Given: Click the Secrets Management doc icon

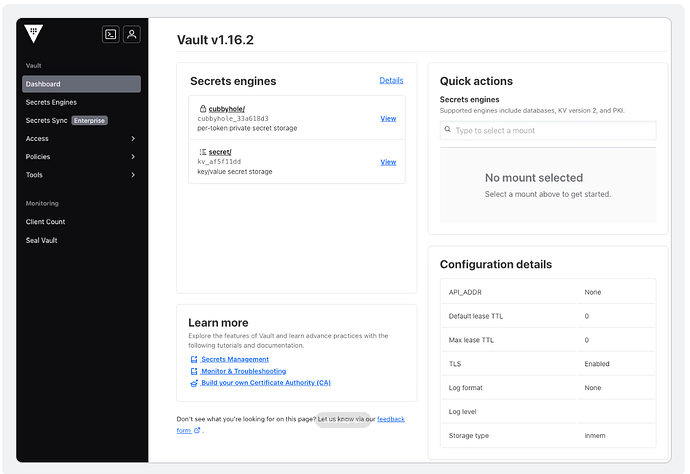Looking at the screenshot, I should 194,359.
